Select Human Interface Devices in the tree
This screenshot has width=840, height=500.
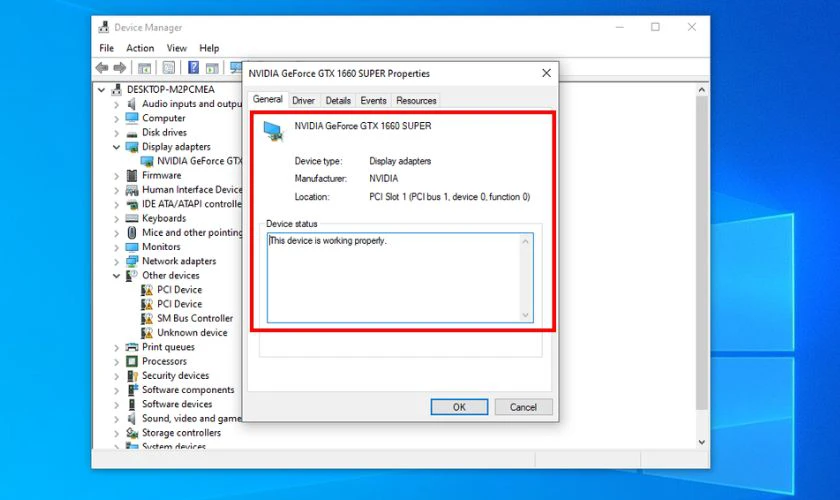coord(192,190)
